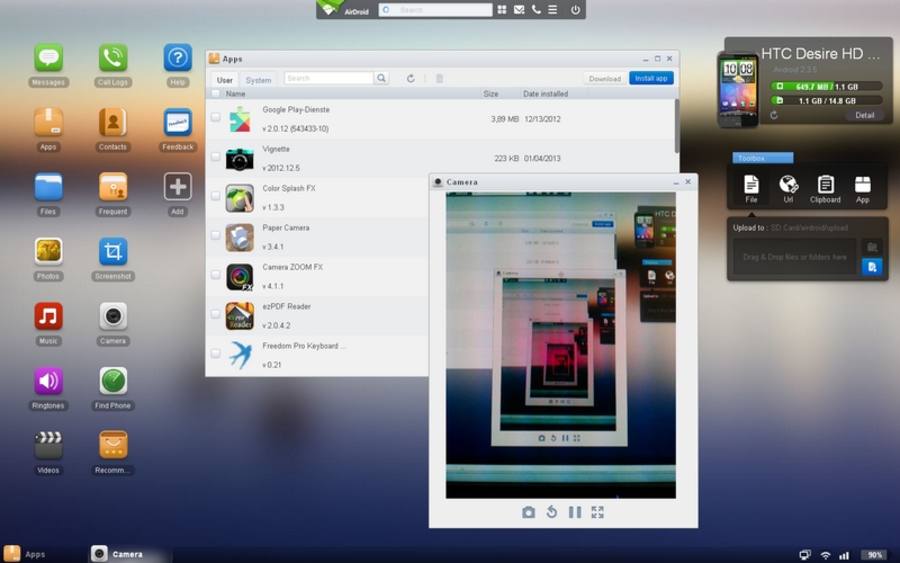This screenshot has width=900, height=563.
Task: Open the Ringtones icon
Action: (48, 380)
